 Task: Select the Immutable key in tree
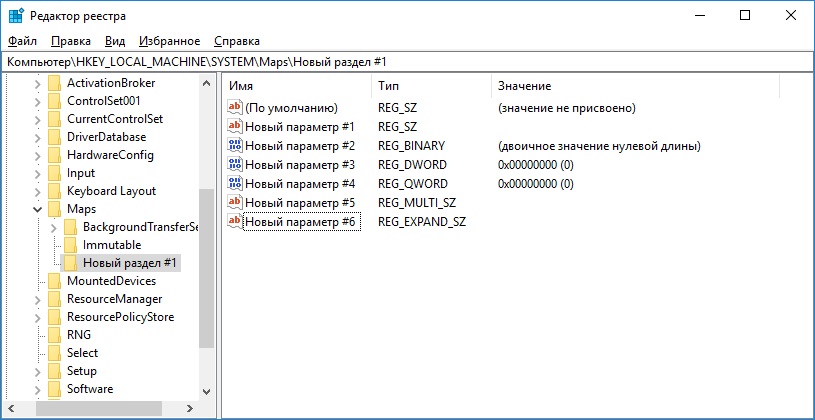(111, 245)
